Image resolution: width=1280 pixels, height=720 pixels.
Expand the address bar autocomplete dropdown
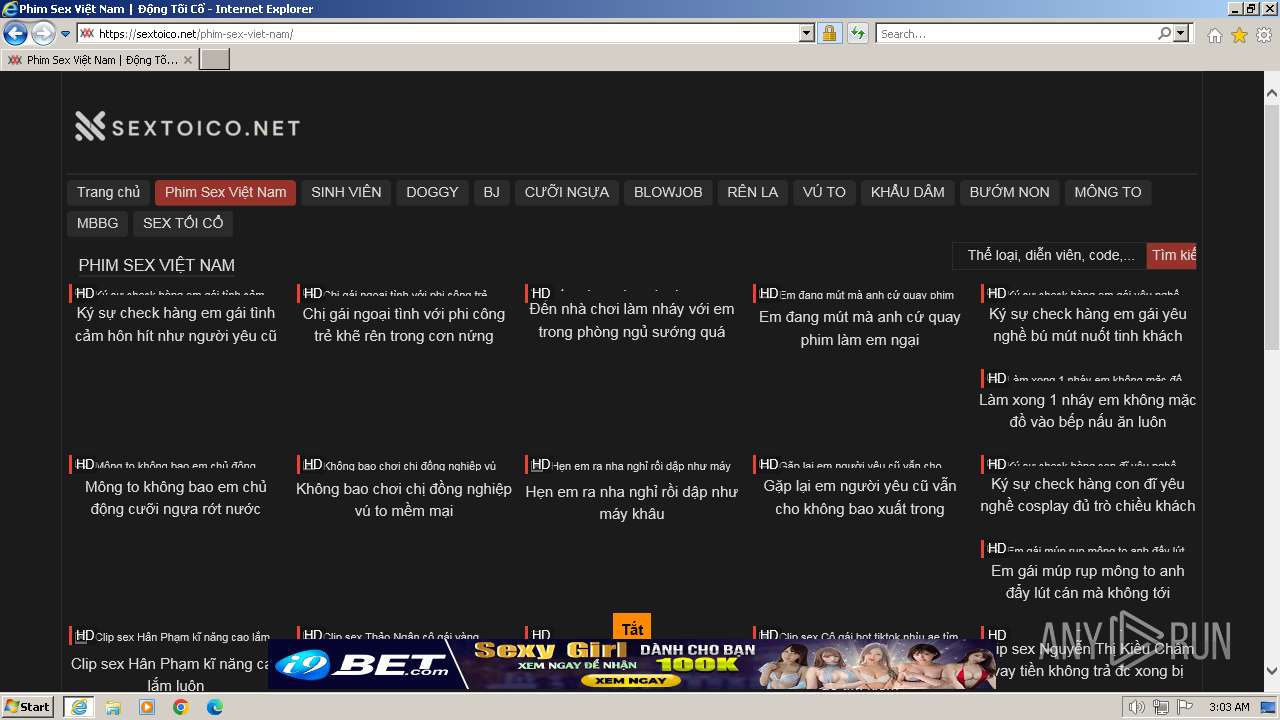(807, 34)
